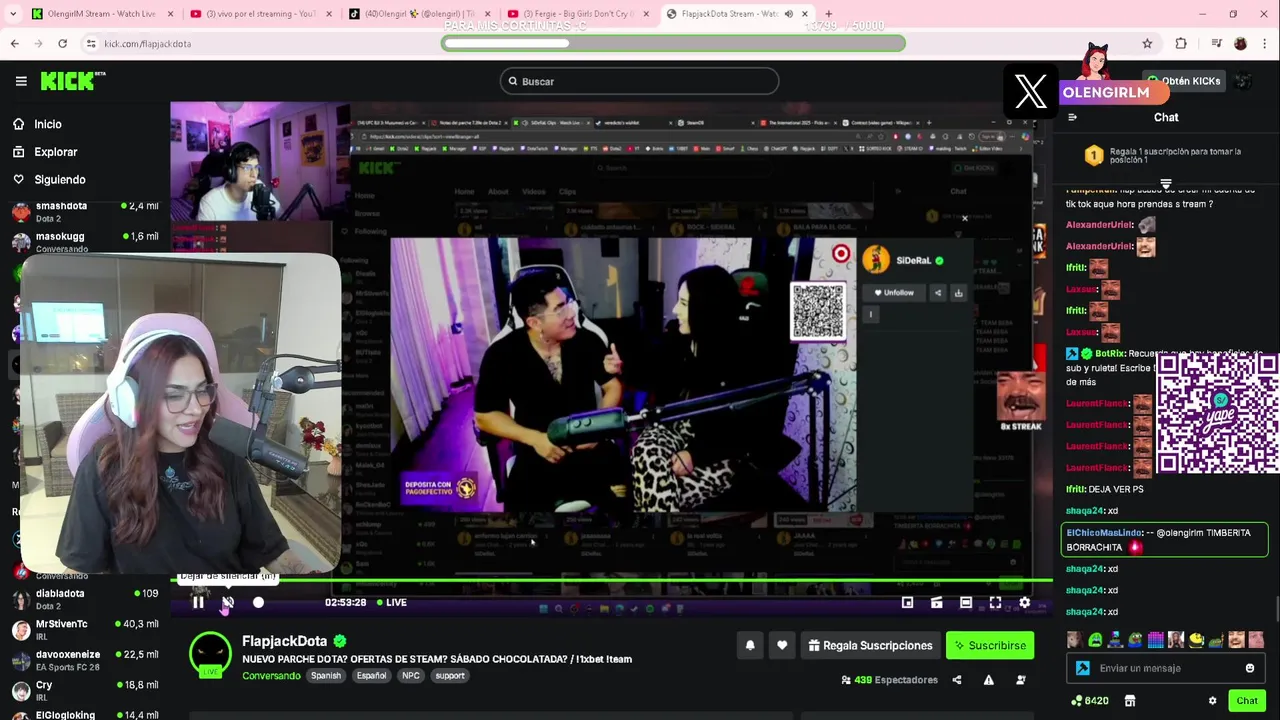The height and width of the screenshot is (720, 1280).
Task: Select the NPC tag
Action: tap(411, 675)
